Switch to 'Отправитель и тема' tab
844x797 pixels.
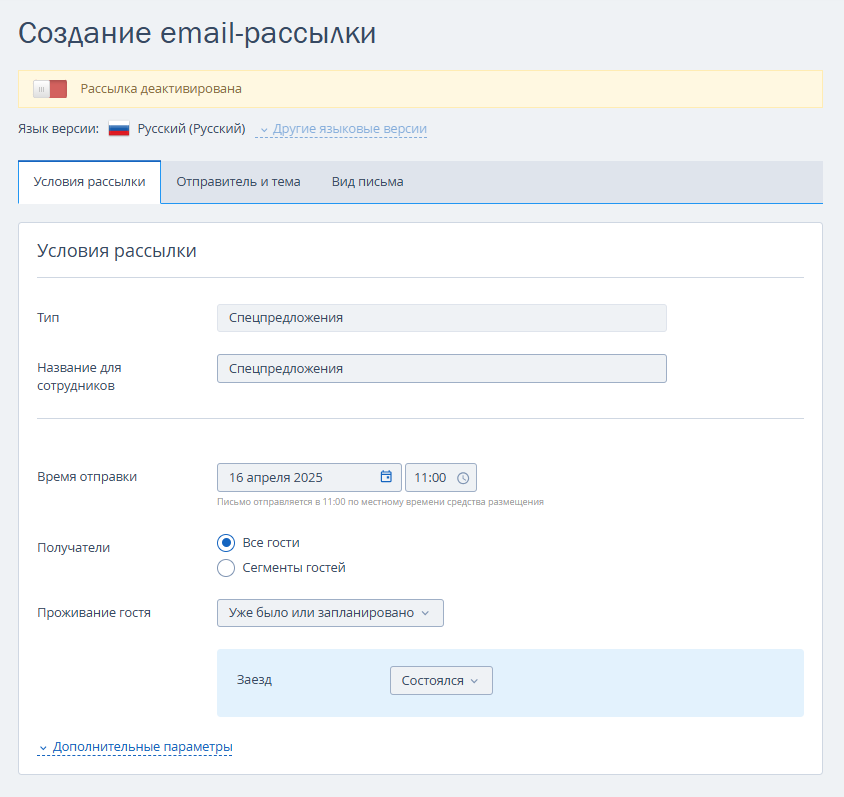click(x=238, y=182)
